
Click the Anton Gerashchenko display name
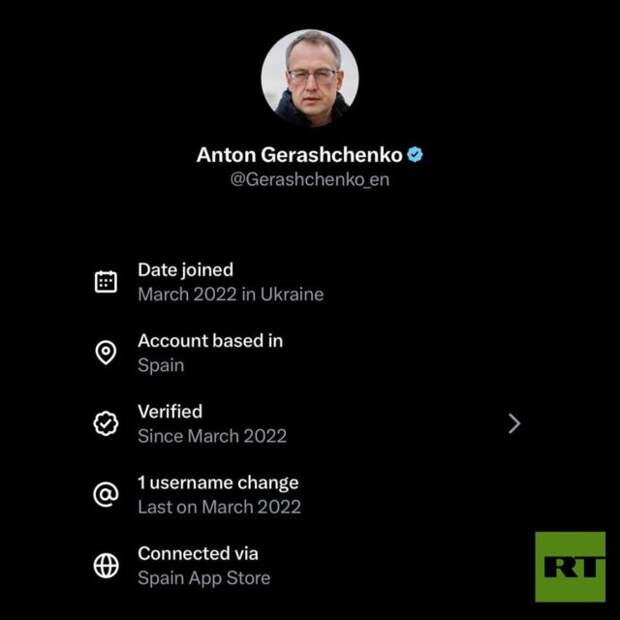[299, 155]
